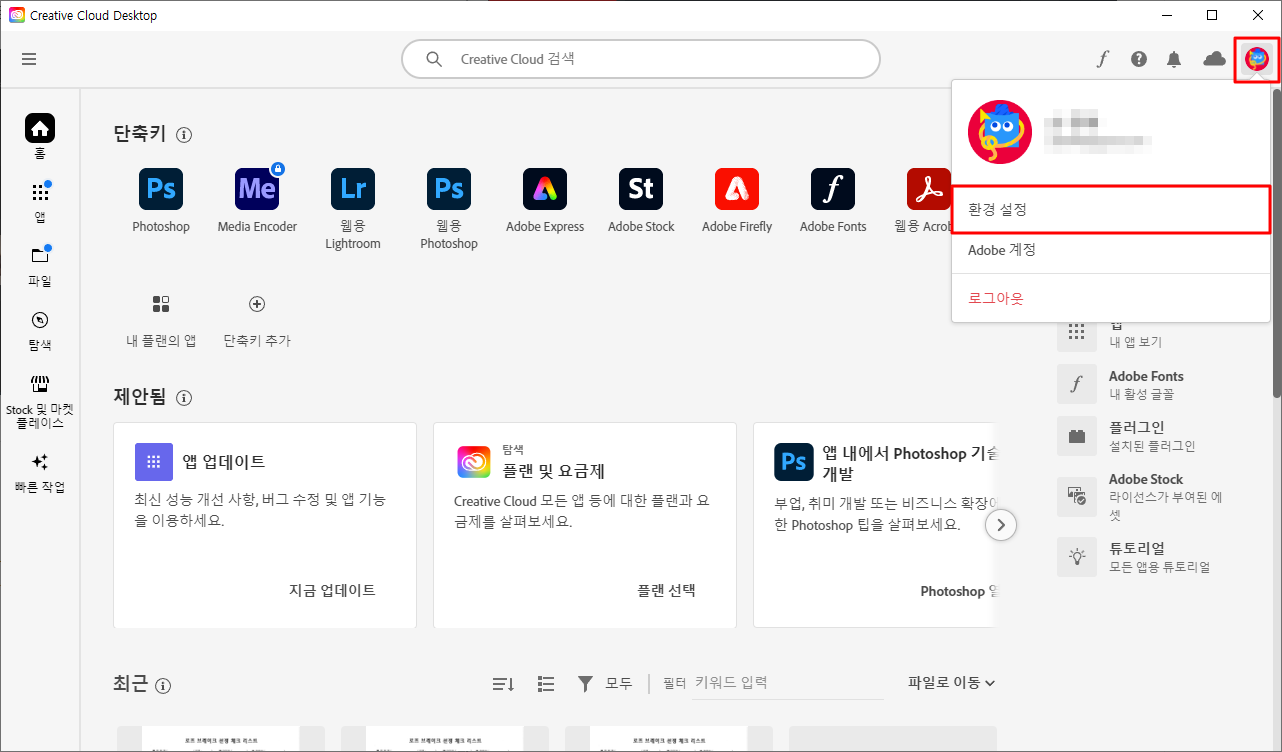Add a new shortcut (단축키 추가)
The image size is (1282, 752).
point(257,320)
